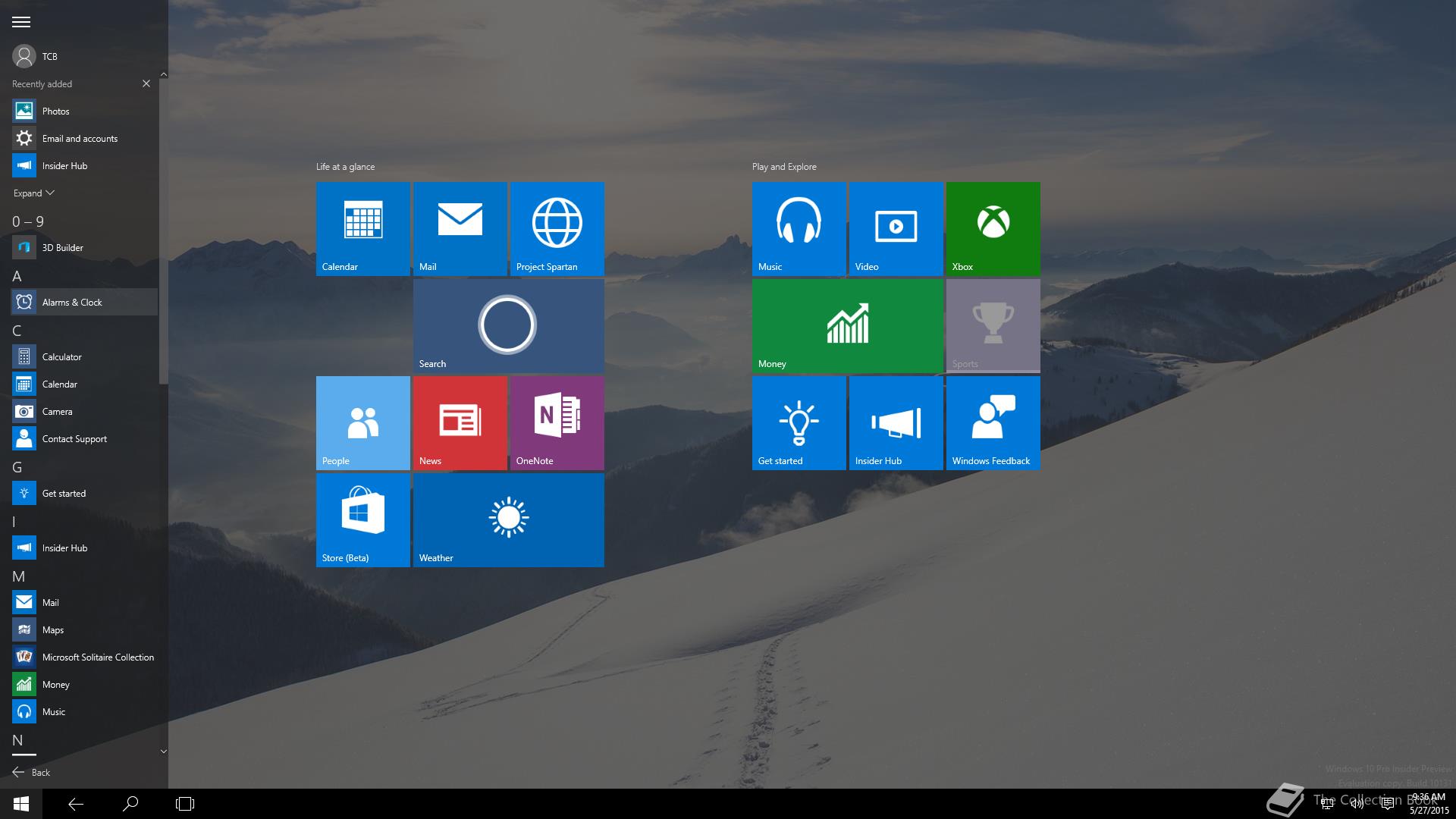Image resolution: width=1456 pixels, height=819 pixels.
Task: Open the Insider Hub tile
Action: click(896, 422)
